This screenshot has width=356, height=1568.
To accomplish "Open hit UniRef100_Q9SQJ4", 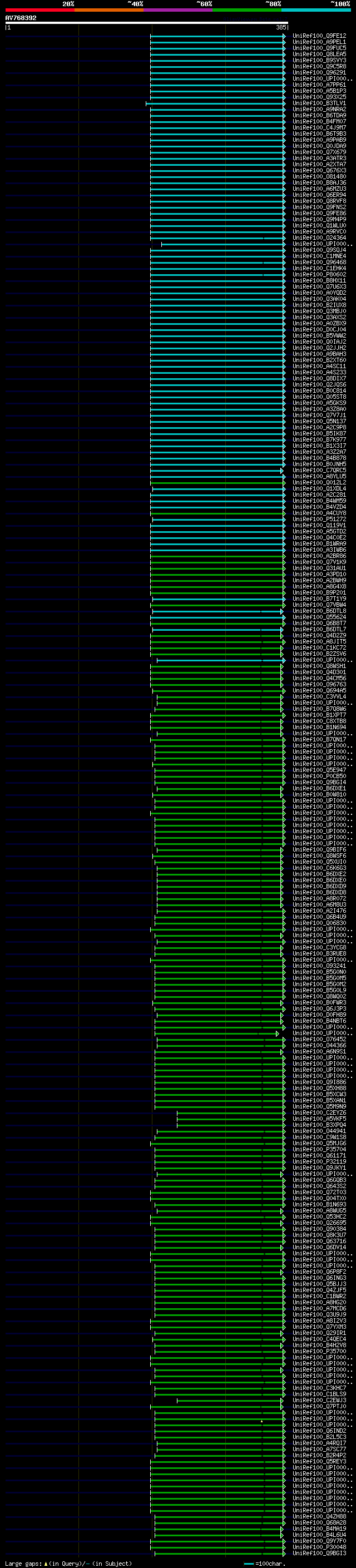I will pos(319,250).
